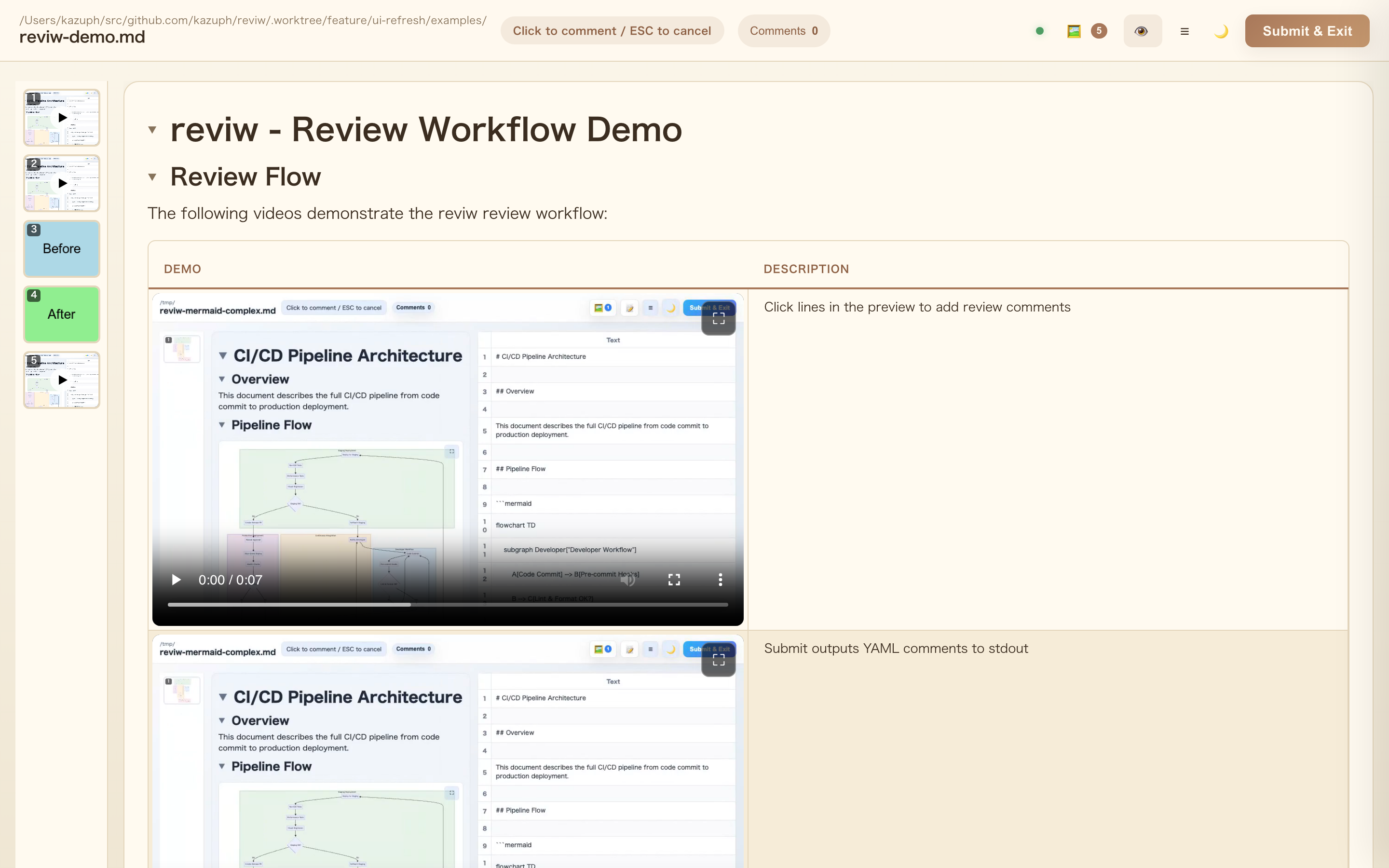Click 'Submit outputs YAML comments to stdout' text
The image size is (1389, 868).
coord(896,649)
